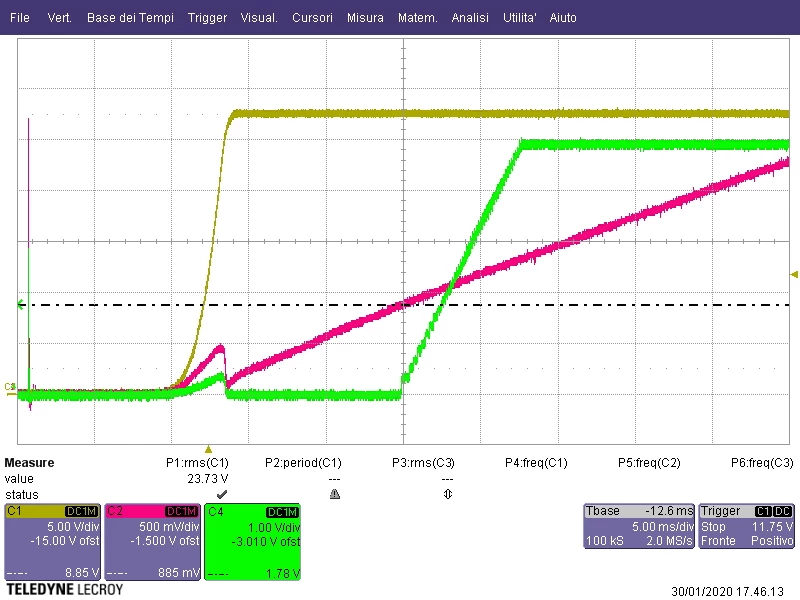Click the P1 status checkmark icon
The image size is (800, 600).
(x=221, y=494)
